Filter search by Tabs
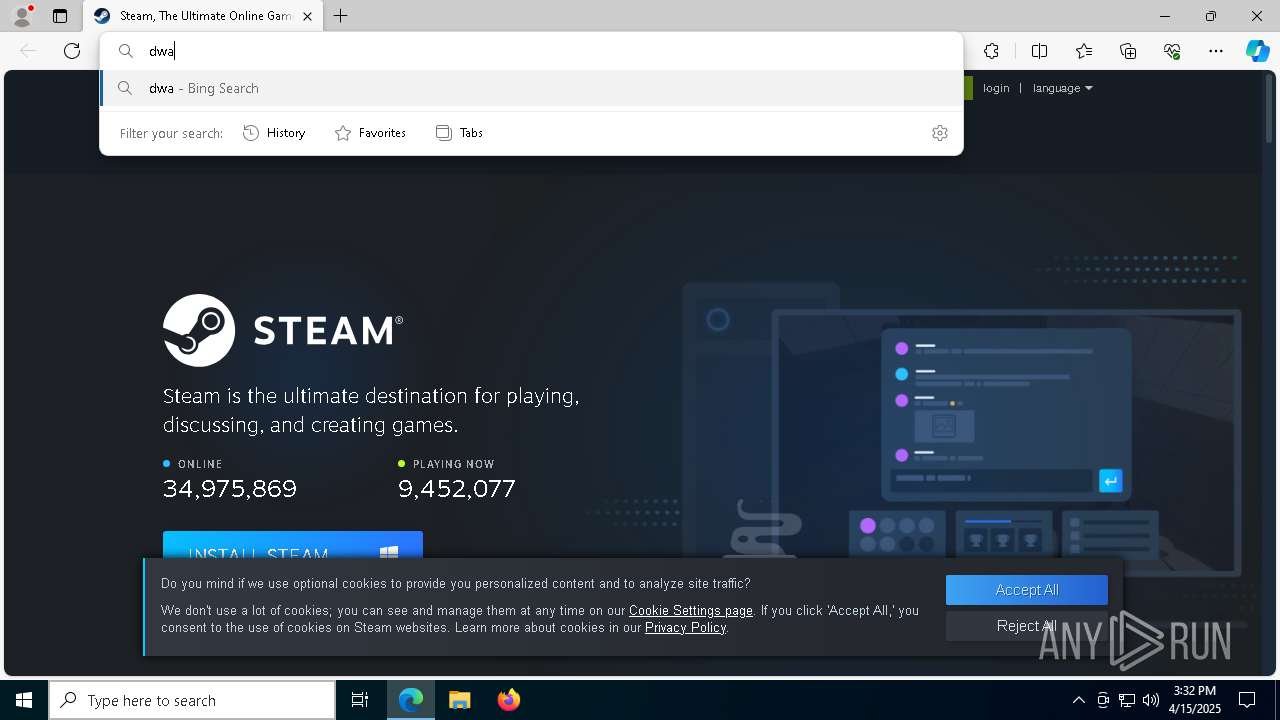Image resolution: width=1280 pixels, height=720 pixels. [x=460, y=133]
